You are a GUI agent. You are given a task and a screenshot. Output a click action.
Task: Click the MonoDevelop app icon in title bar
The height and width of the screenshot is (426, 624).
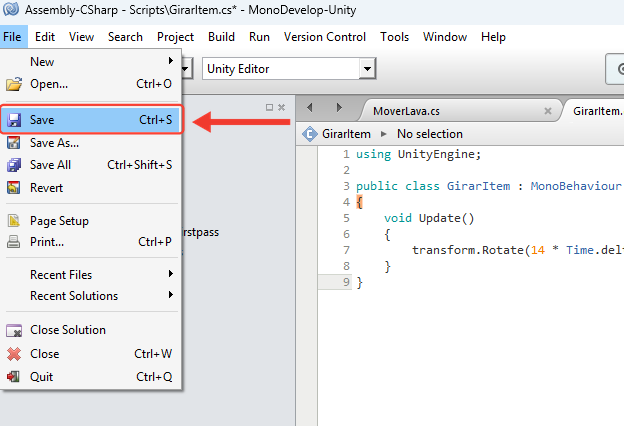click(11, 9)
